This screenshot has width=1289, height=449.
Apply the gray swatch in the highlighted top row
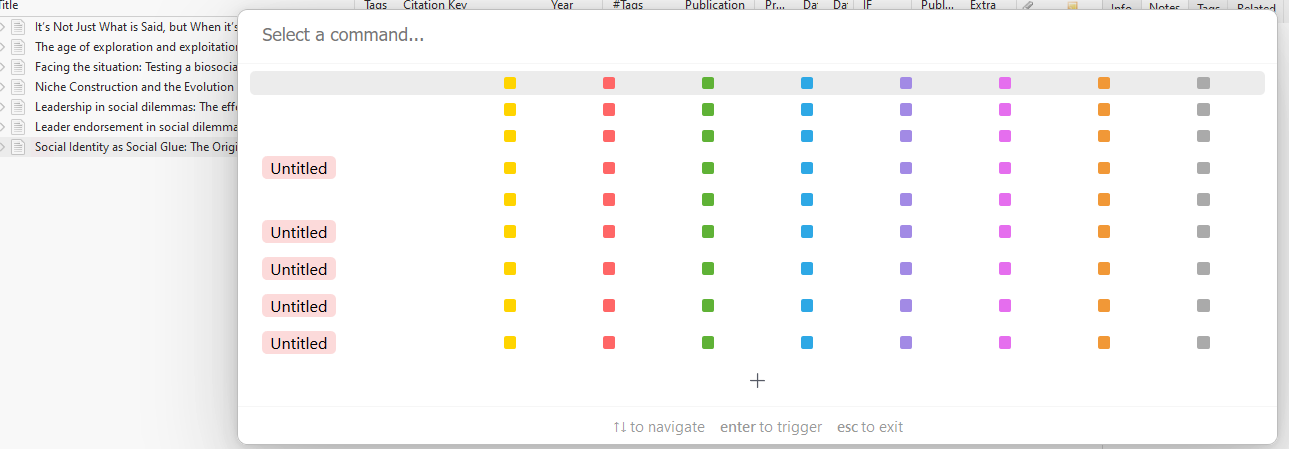(x=1203, y=83)
